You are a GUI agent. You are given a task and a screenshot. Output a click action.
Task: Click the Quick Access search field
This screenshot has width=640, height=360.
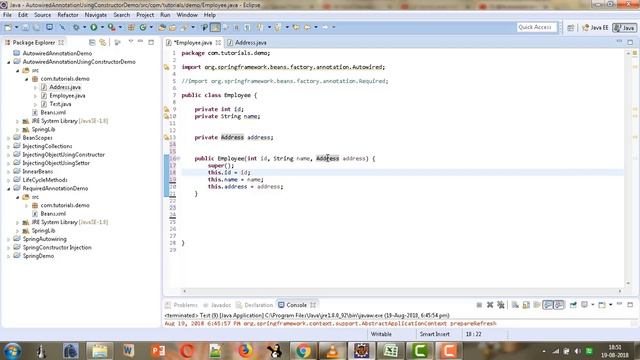536,27
